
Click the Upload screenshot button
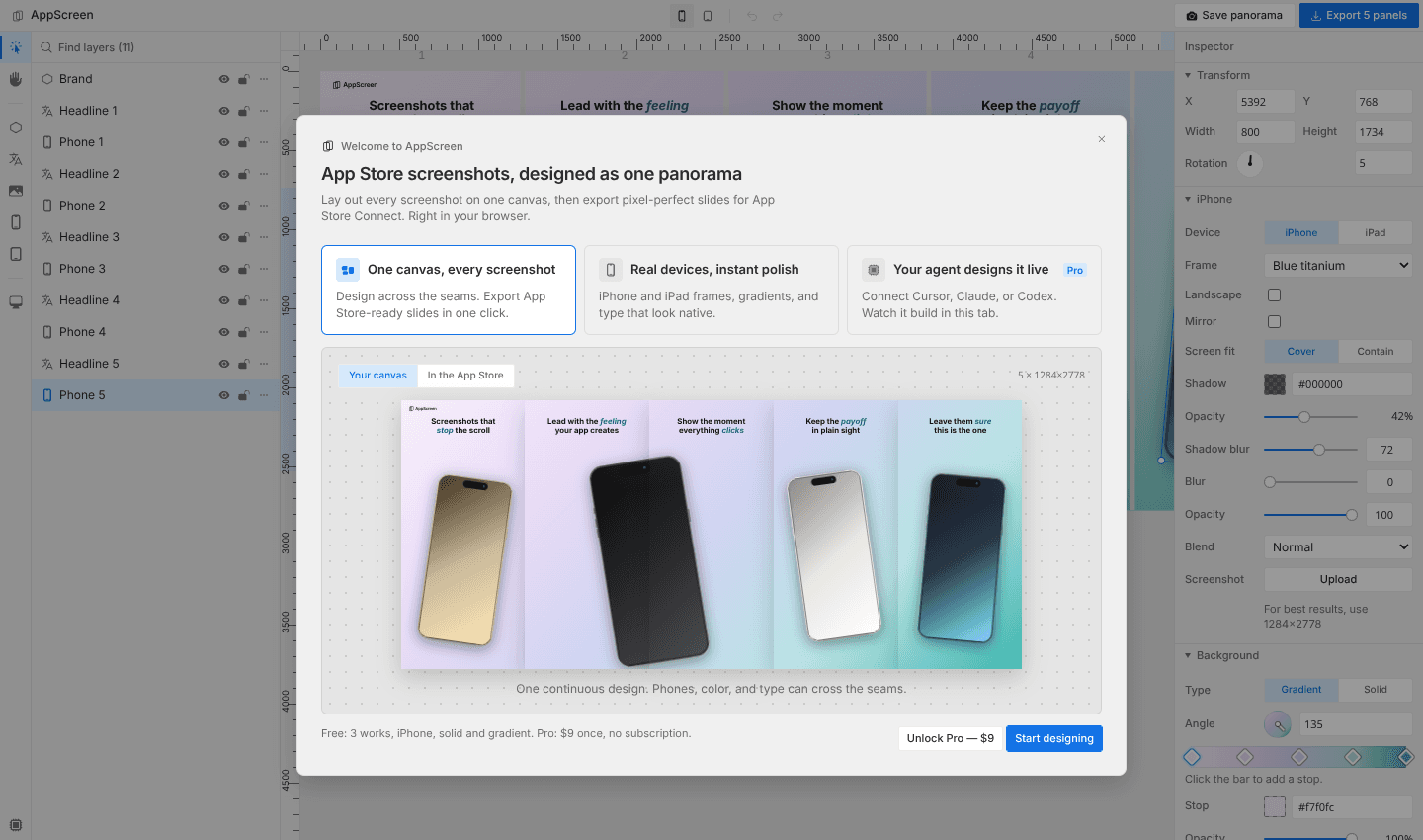(x=1338, y=579)
